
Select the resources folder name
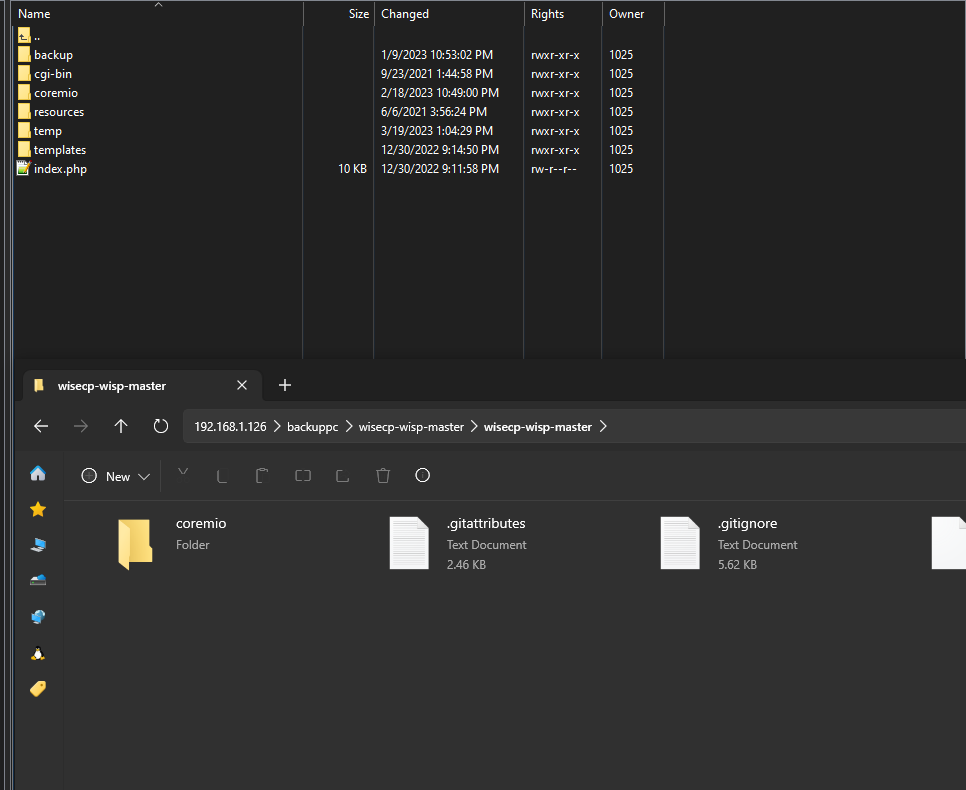(x=59, y=112)
